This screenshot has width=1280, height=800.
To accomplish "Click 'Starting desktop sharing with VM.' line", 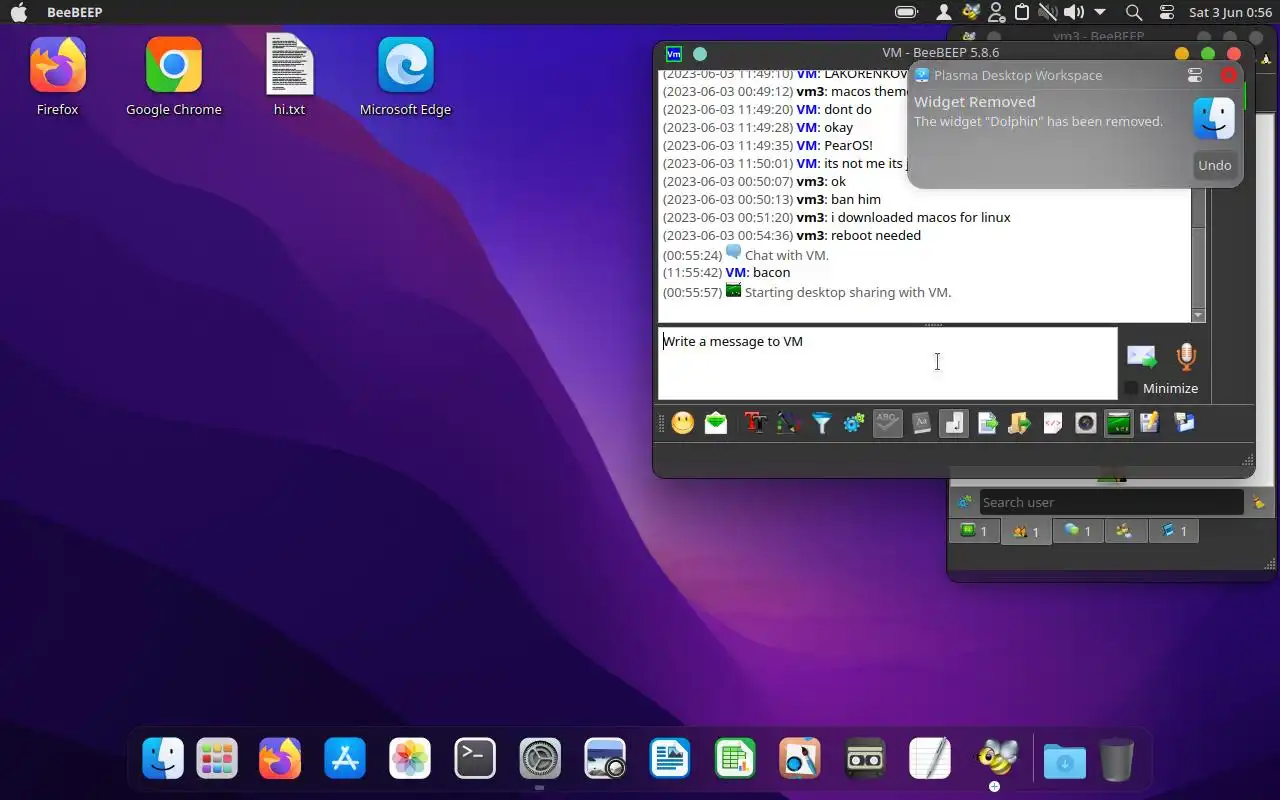I will tap(848, 292).
